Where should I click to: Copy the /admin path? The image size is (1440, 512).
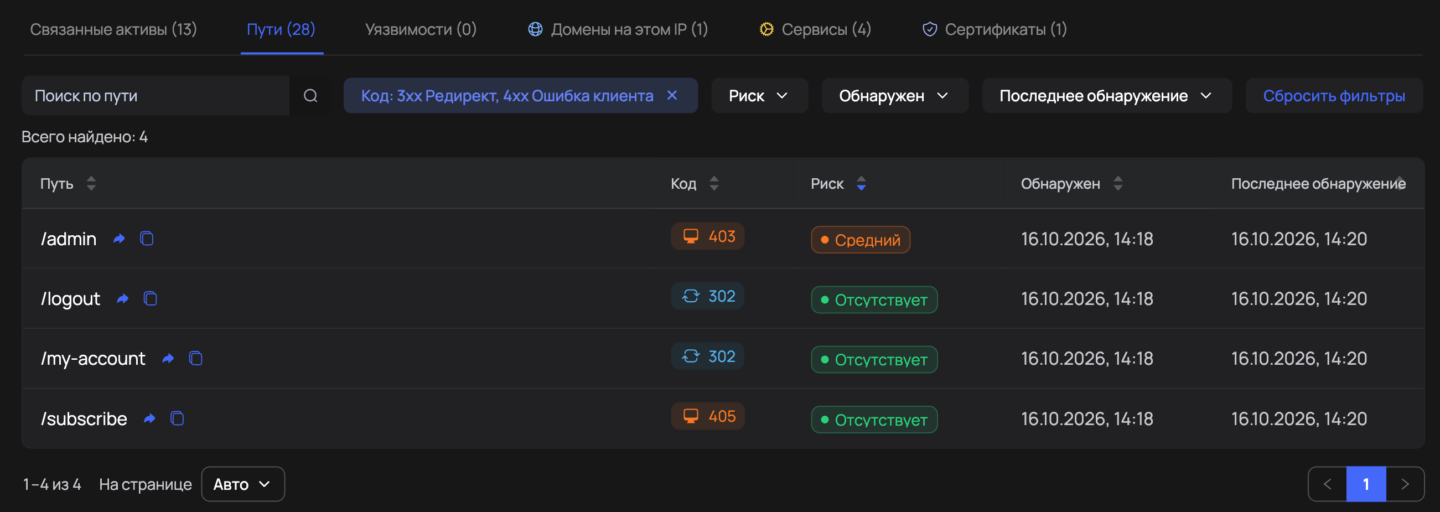click(x=147, y=239)
